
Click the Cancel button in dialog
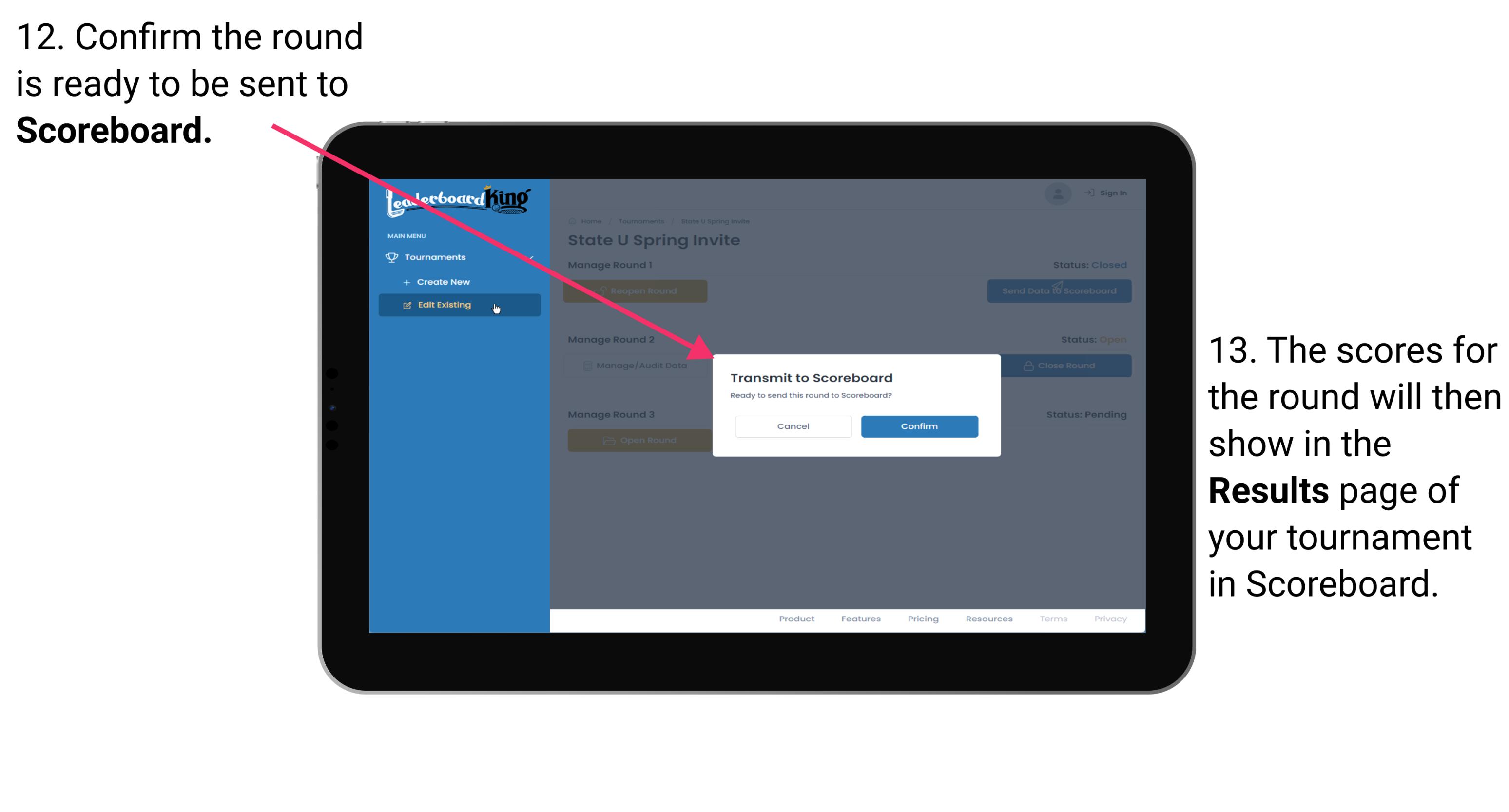coord(792,425)
